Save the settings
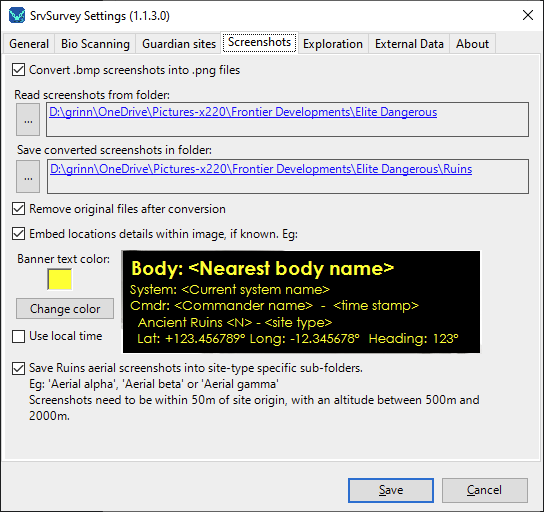This screenshot has height=512, width=544. tap(391, 490)
